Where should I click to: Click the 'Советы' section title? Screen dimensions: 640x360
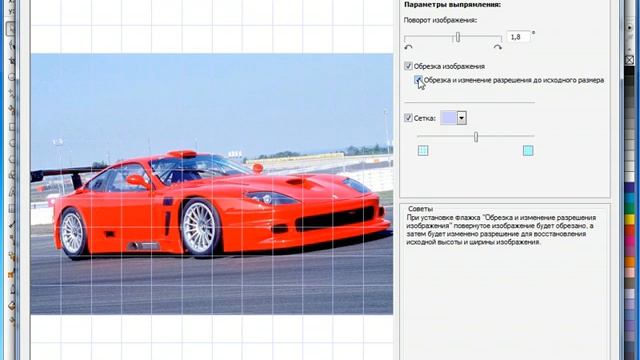click(420, 209)
